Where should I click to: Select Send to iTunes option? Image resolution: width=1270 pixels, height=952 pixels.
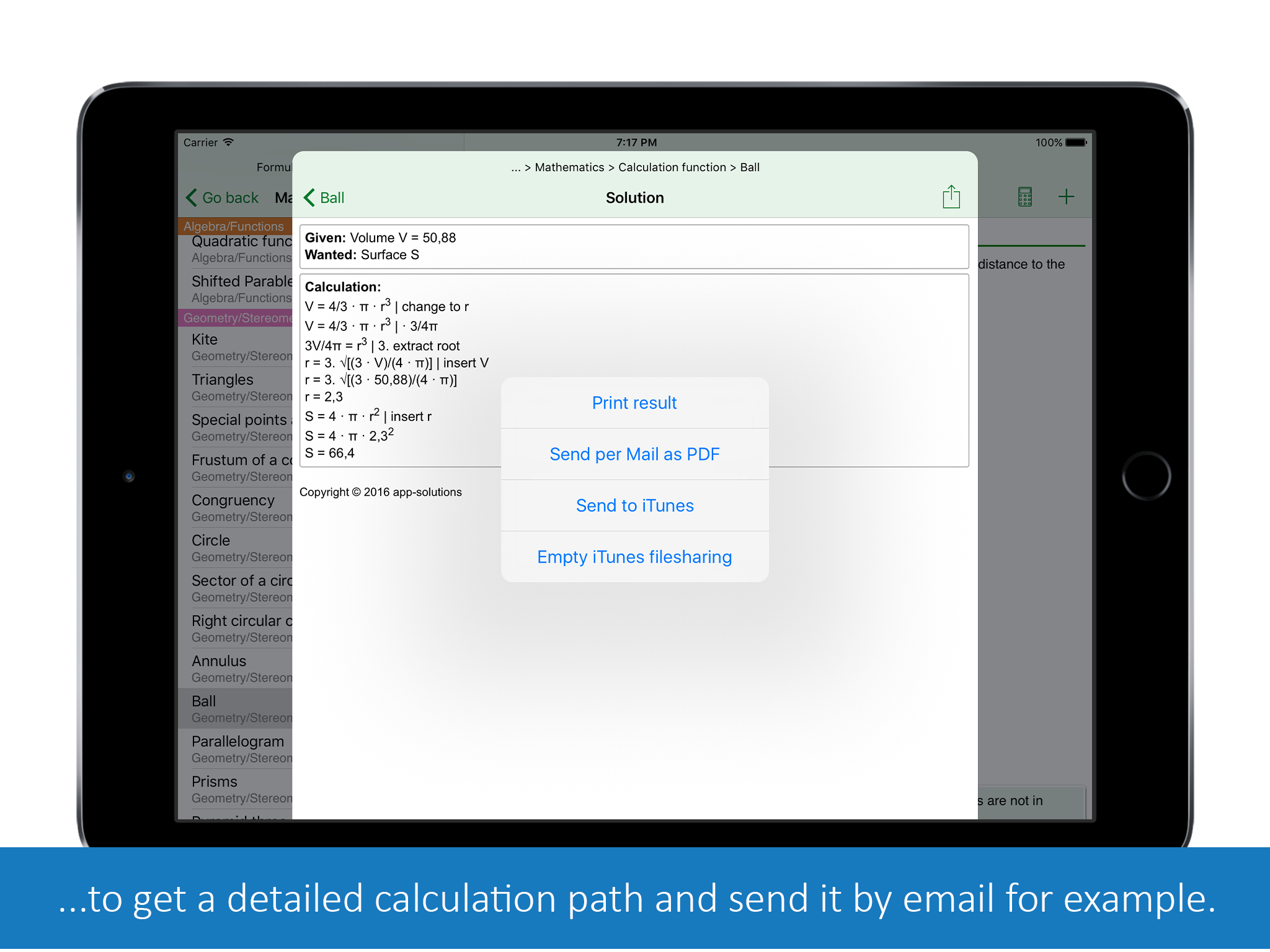(634, 506)
